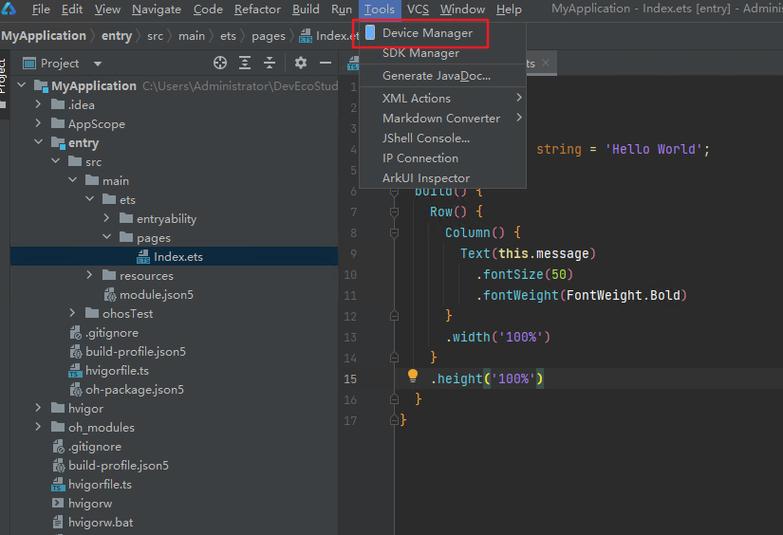Click the src breadcrumb

155,36
